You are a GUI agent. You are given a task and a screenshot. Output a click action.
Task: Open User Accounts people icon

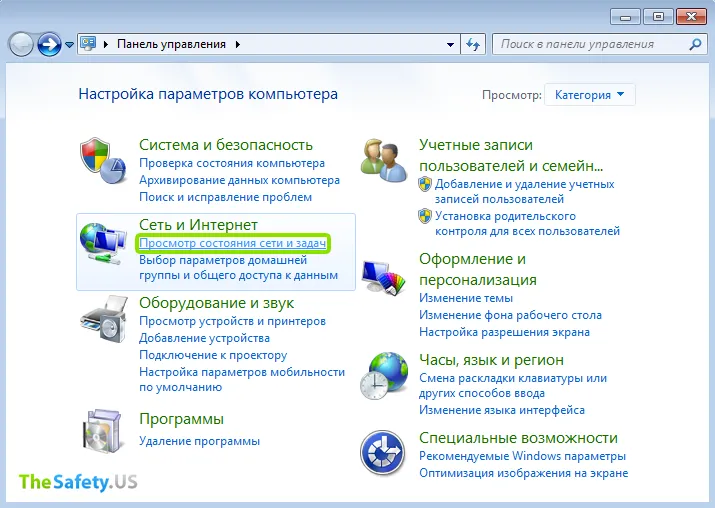pyautogui.click(x=384, y=161)
